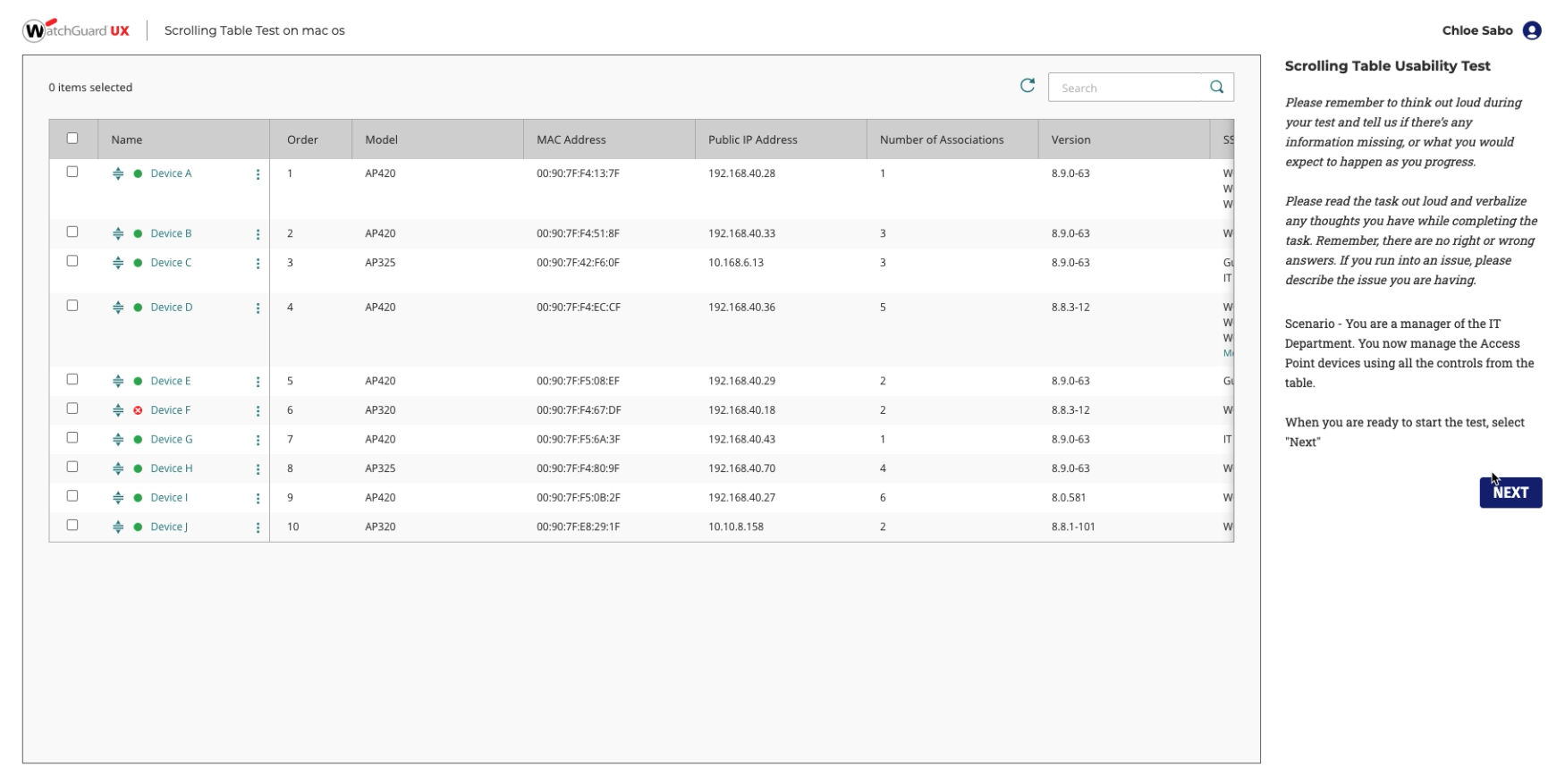Screen dimensions: 1565x784
Task: Open Chloe Sabo user profile avatar
Action: [1532, 30]
